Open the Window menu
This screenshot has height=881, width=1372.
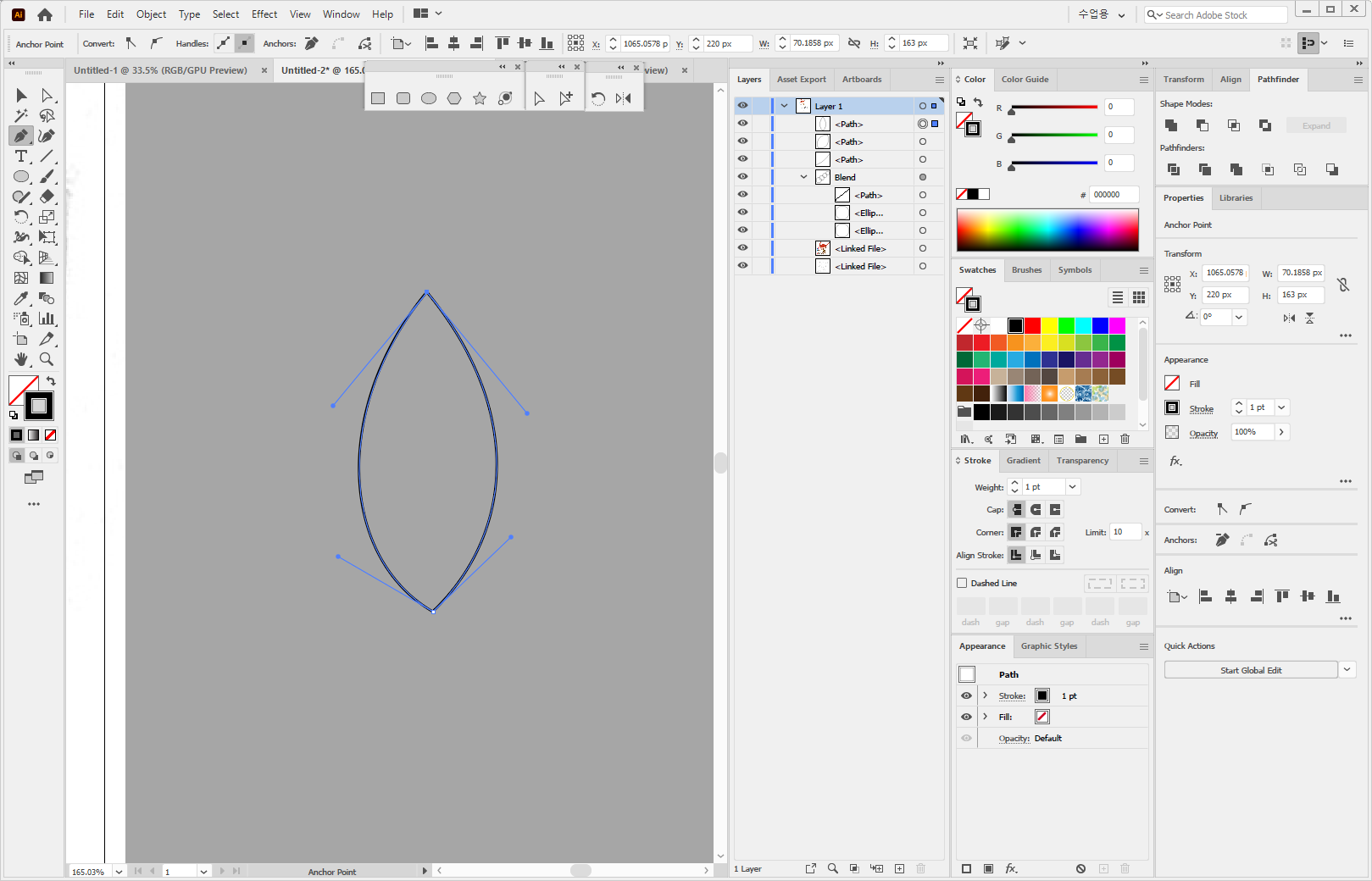(x=341, y=14)
